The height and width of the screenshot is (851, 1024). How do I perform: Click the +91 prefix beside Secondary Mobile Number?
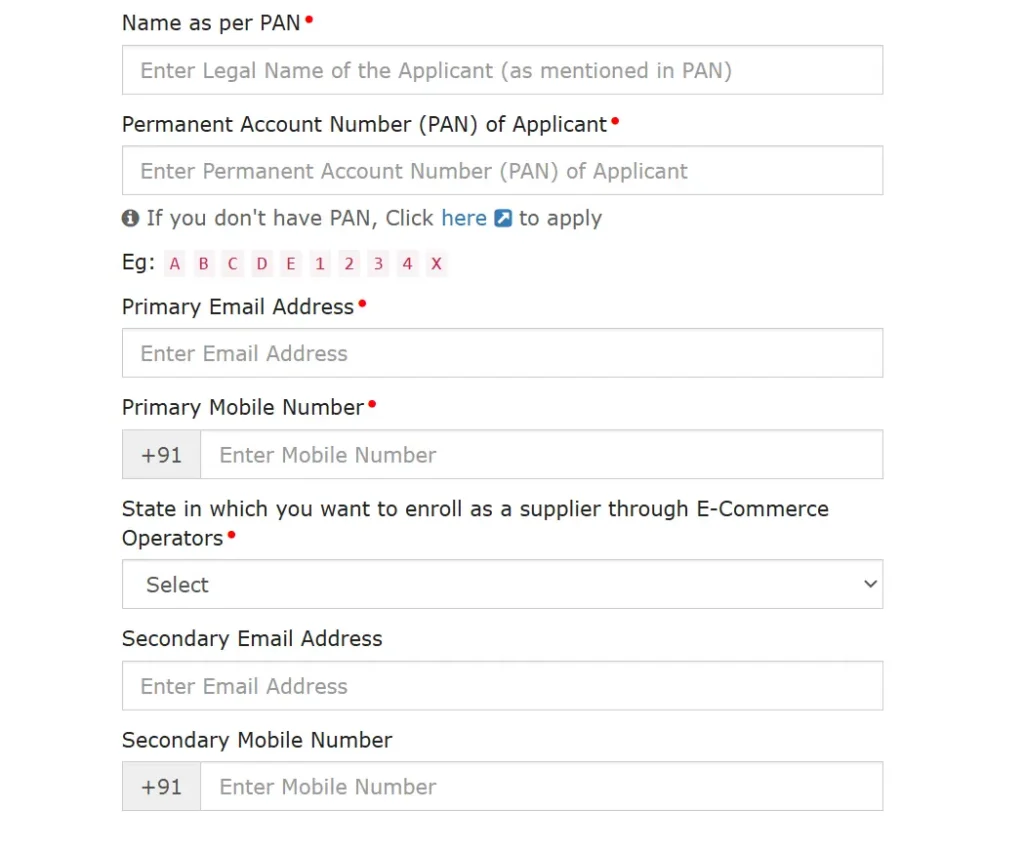(160, 786)
